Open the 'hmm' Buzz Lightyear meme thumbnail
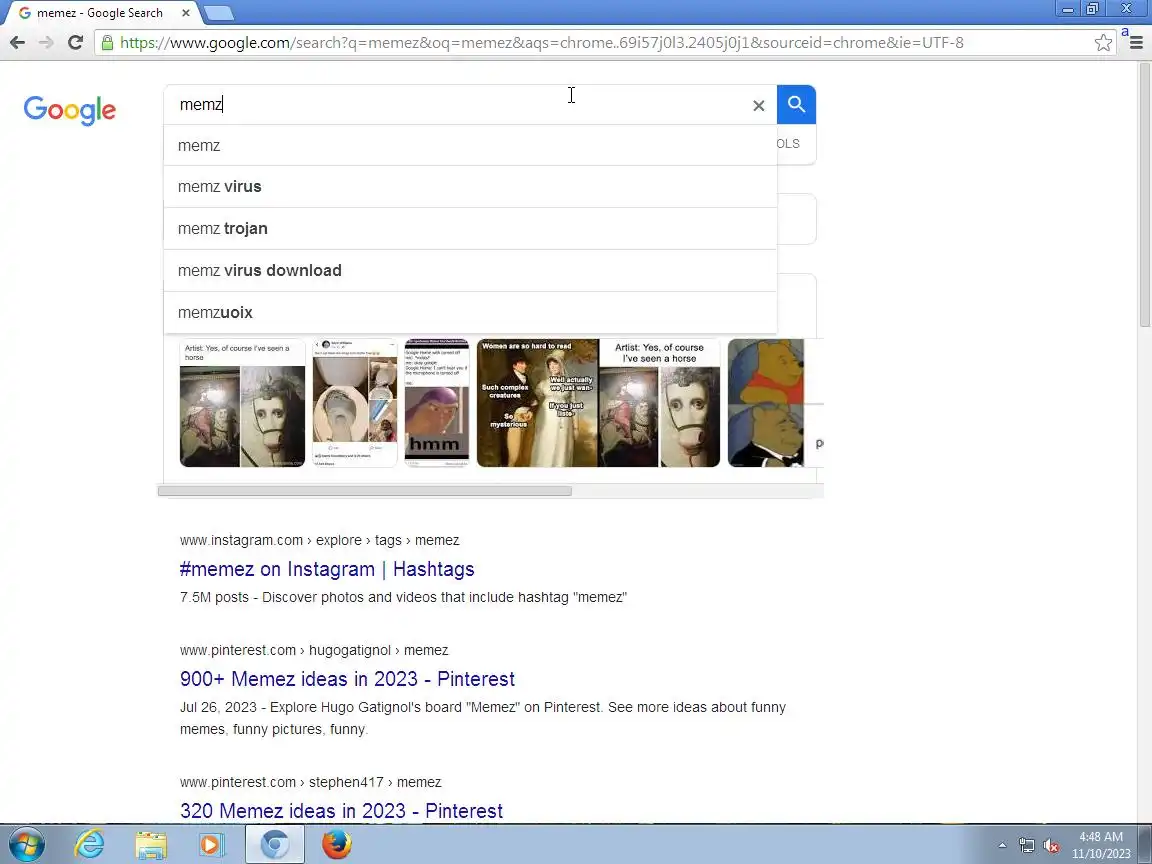Image resolution: width=1152 pixels, height=864 pixels. pos(436,403)
